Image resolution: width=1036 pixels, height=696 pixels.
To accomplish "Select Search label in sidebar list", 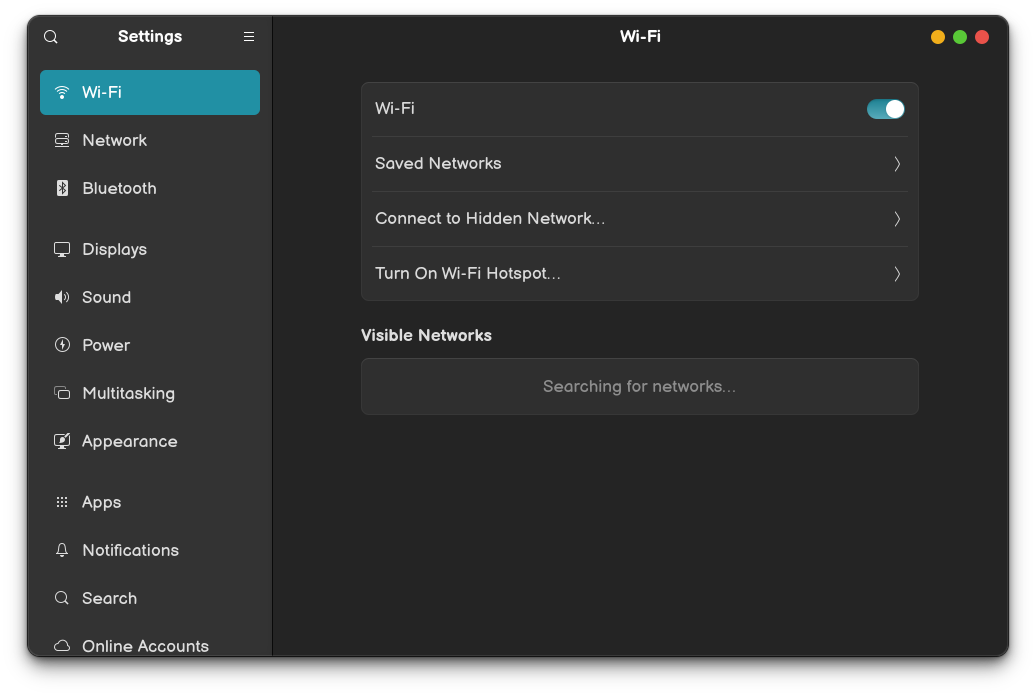I will pos(110,598).
